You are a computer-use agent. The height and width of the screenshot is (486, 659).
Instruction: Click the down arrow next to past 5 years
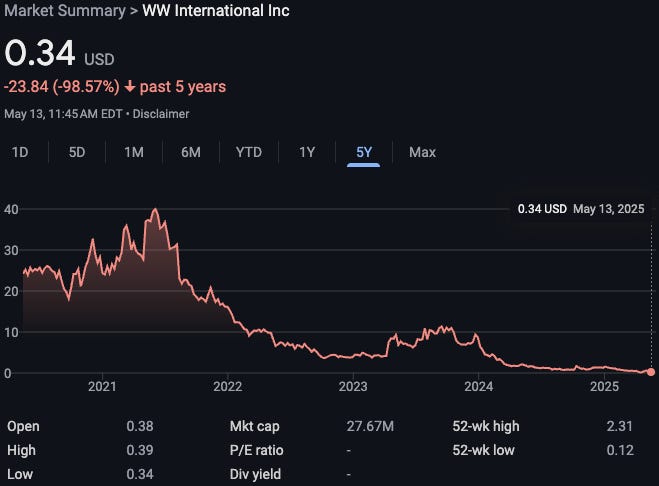(x=130, y=87)
